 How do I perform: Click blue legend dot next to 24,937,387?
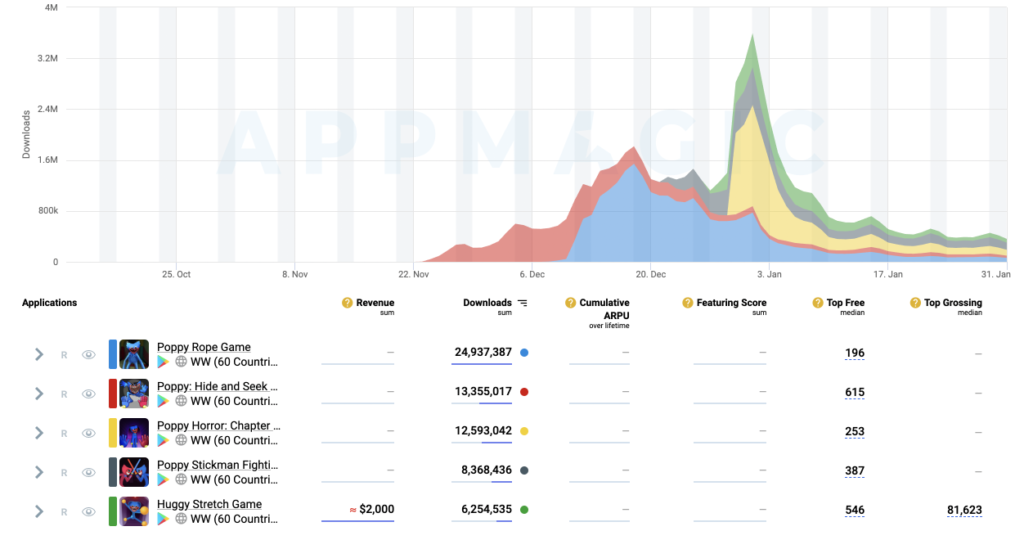[x=524, y=353]
